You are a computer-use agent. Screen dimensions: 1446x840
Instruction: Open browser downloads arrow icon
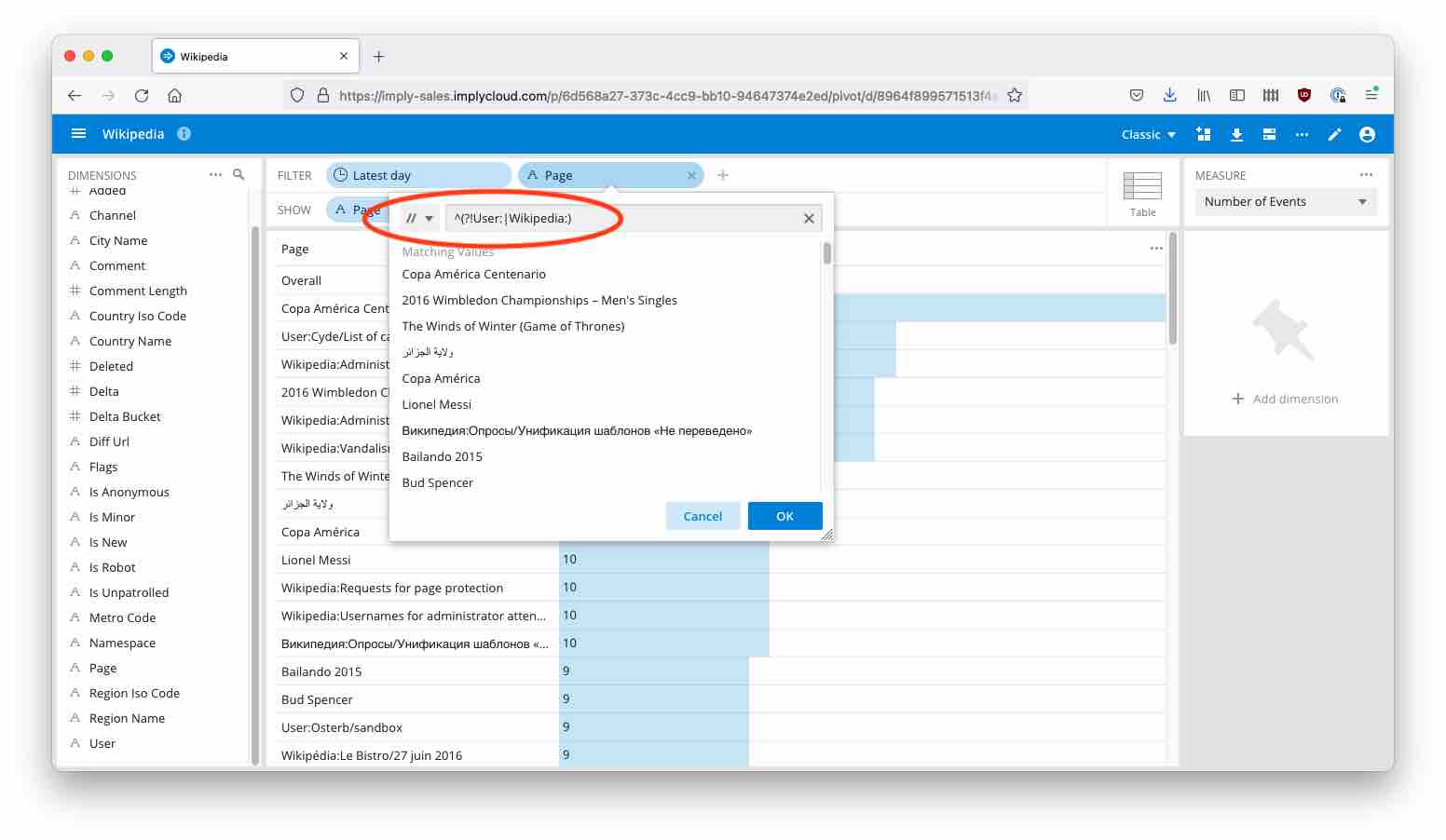click(x=1170, y=95)
